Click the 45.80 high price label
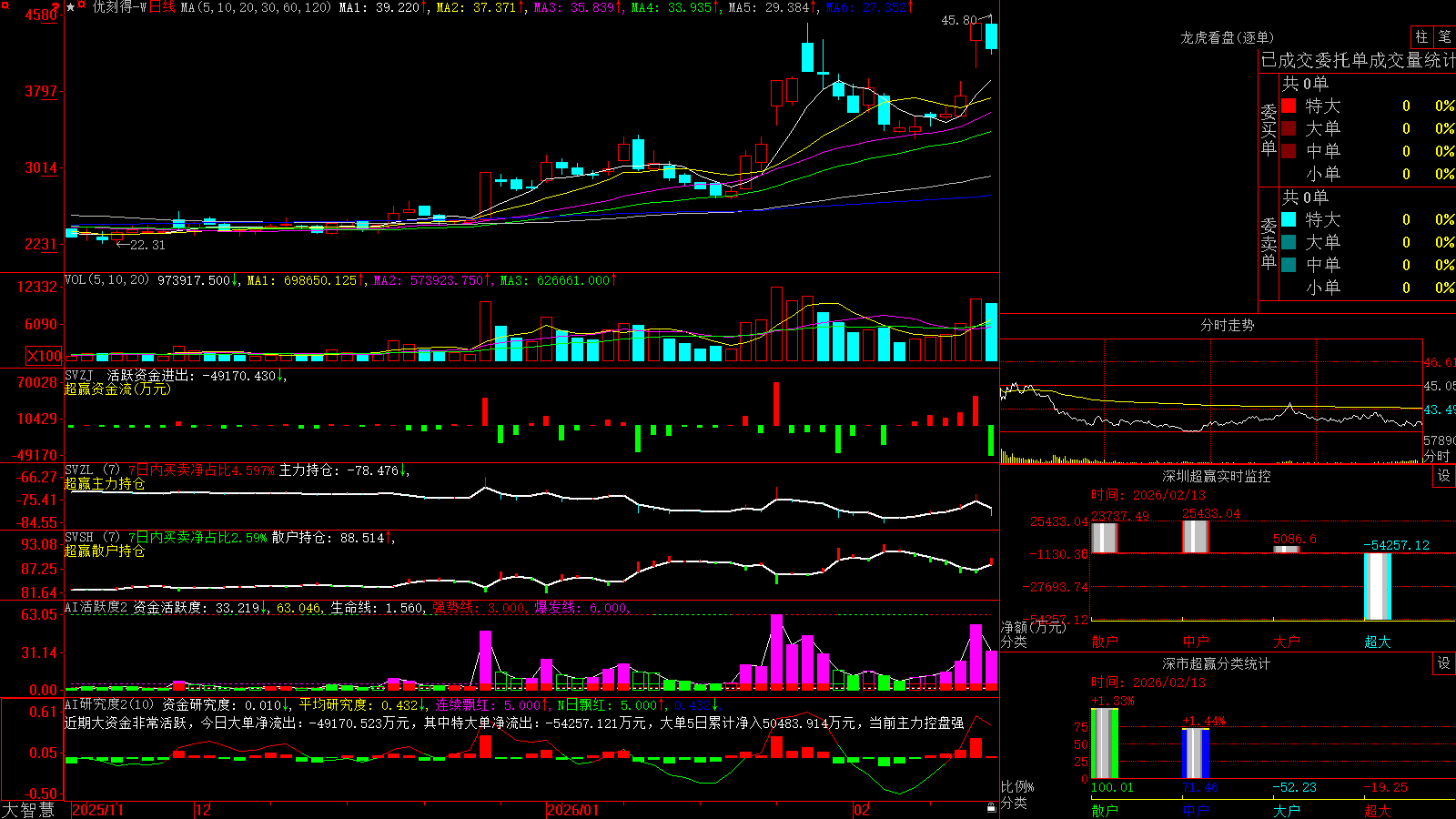 959,20
